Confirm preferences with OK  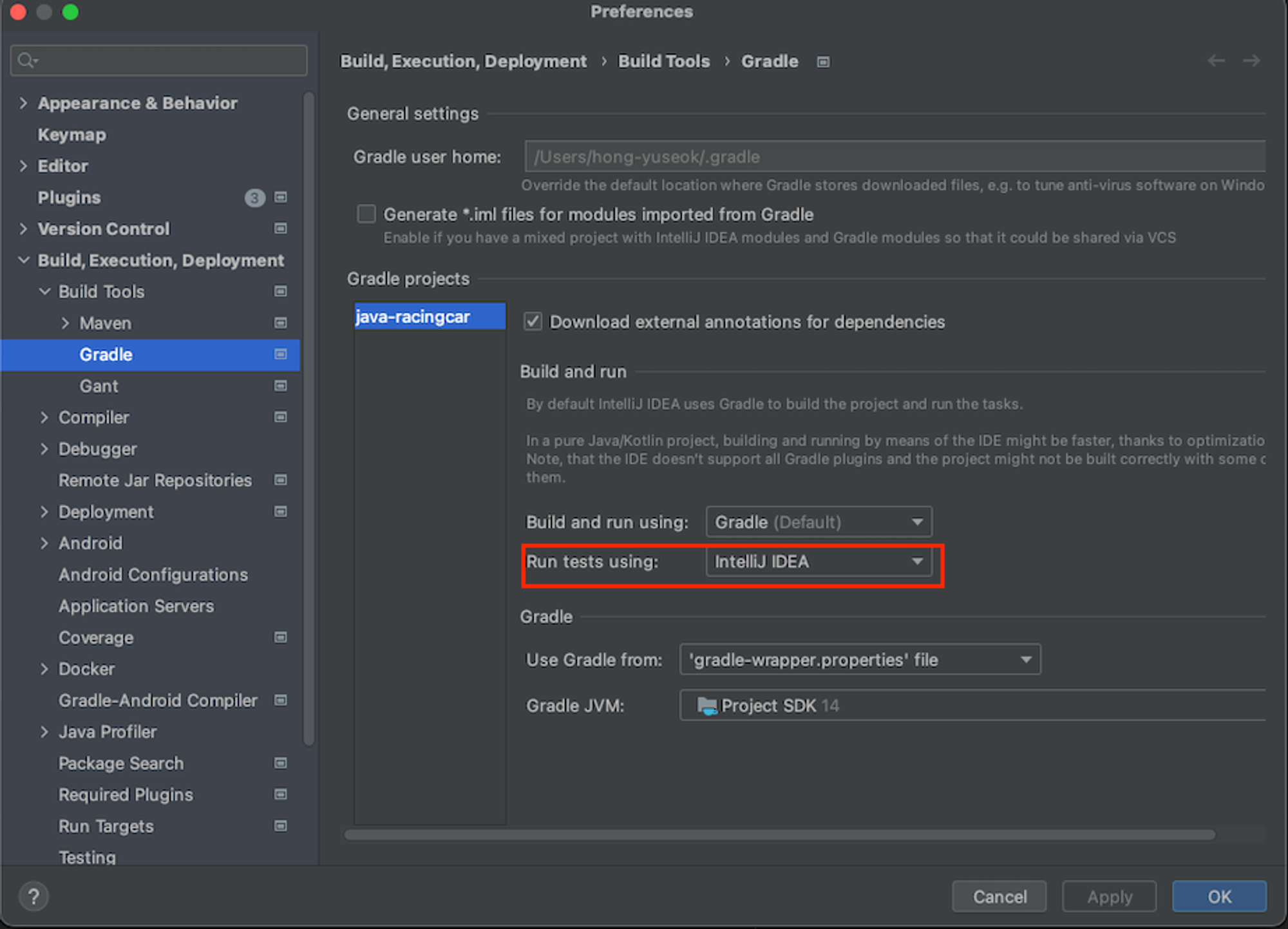(x=1219, y=896)
